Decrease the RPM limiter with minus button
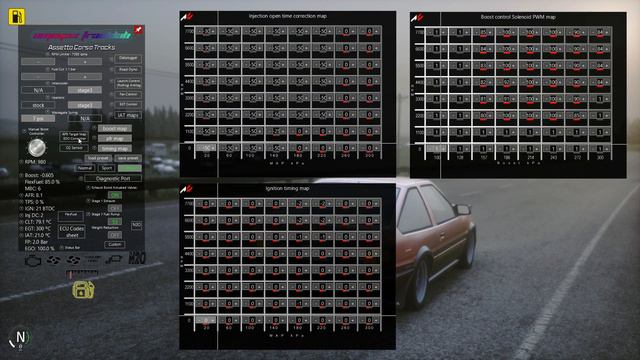The height and width of the screenshot is (360, 640). click(38, 62)
